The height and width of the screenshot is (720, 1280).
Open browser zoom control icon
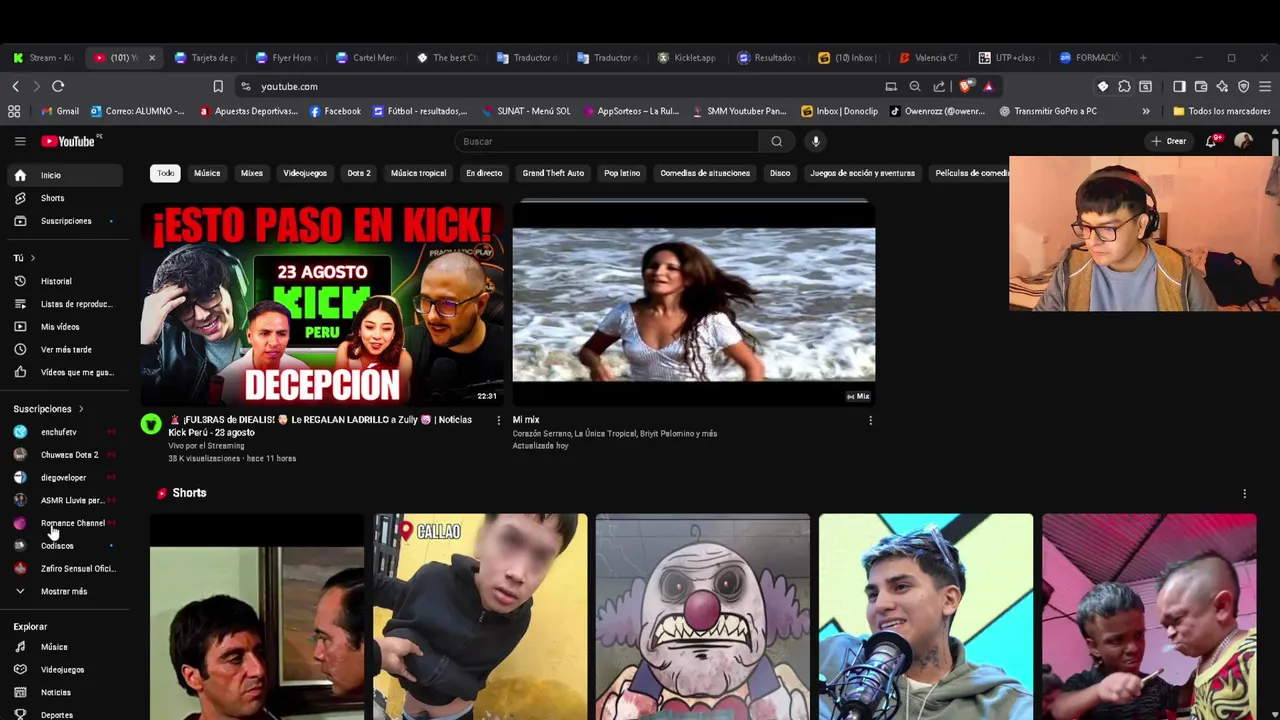pos(915,86)
